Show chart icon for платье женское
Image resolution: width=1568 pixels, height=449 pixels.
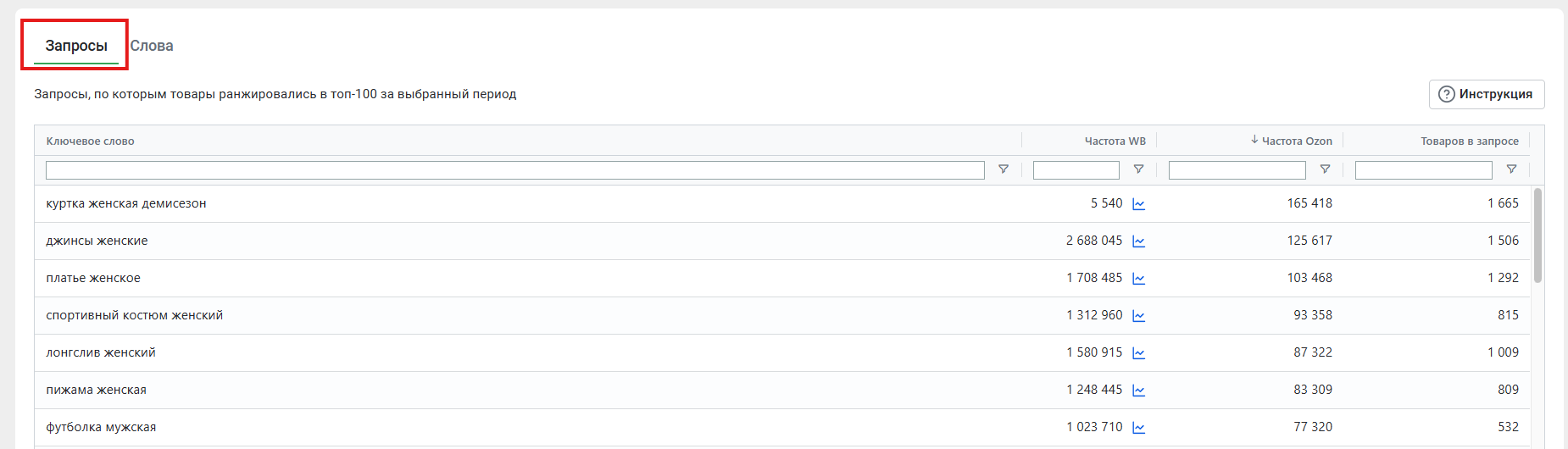coord(1138,279)
